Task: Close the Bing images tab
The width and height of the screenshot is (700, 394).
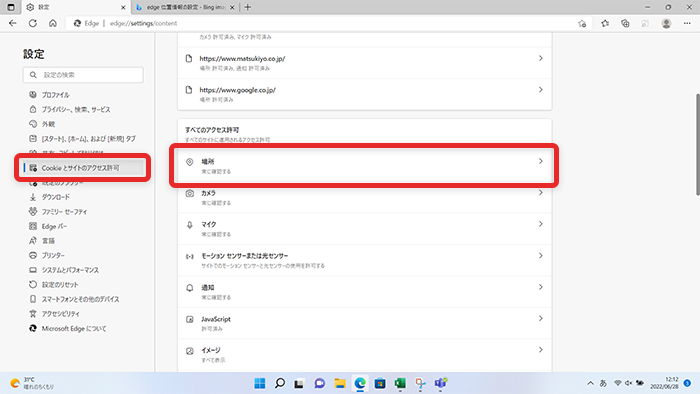Action: (232, 7)
